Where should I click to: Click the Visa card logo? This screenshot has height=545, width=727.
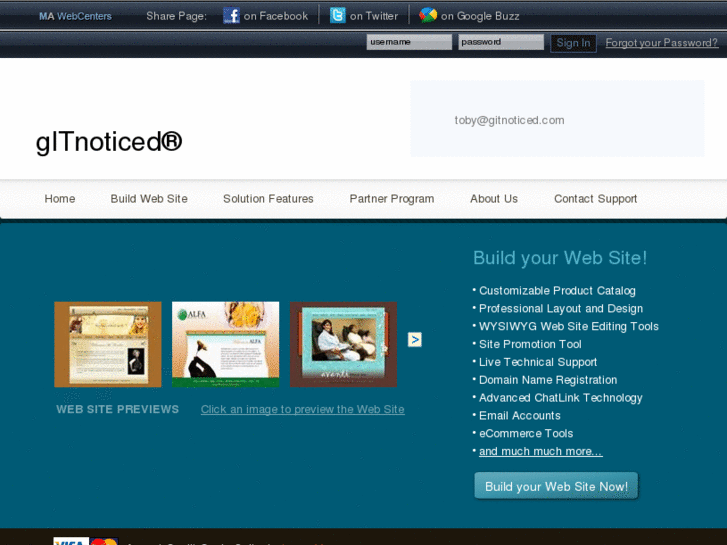[x=71, y=541]
